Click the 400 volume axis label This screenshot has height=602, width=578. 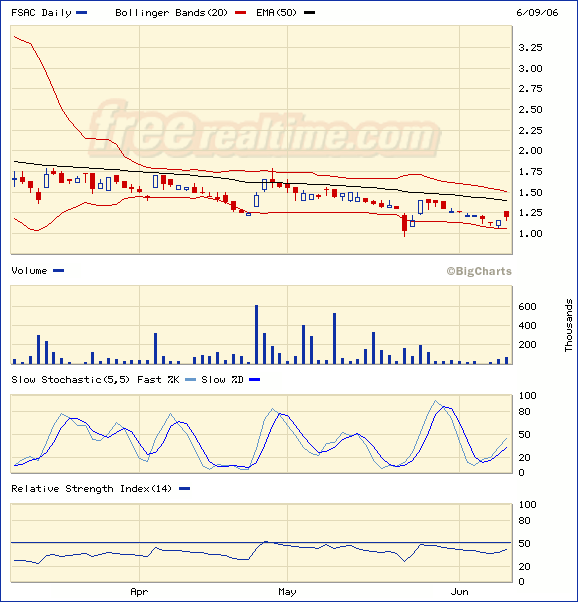[527, 326]
